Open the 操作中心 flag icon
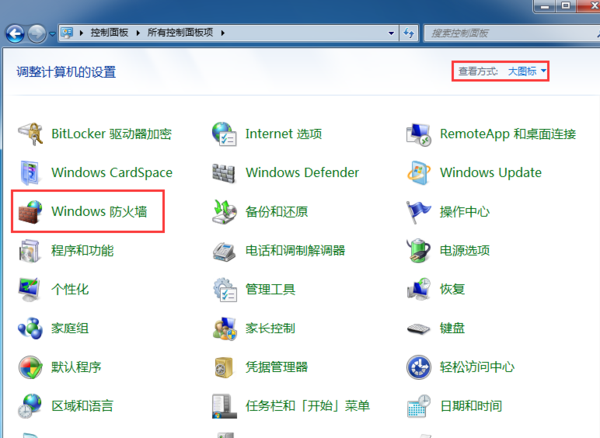 pos(418,212)
